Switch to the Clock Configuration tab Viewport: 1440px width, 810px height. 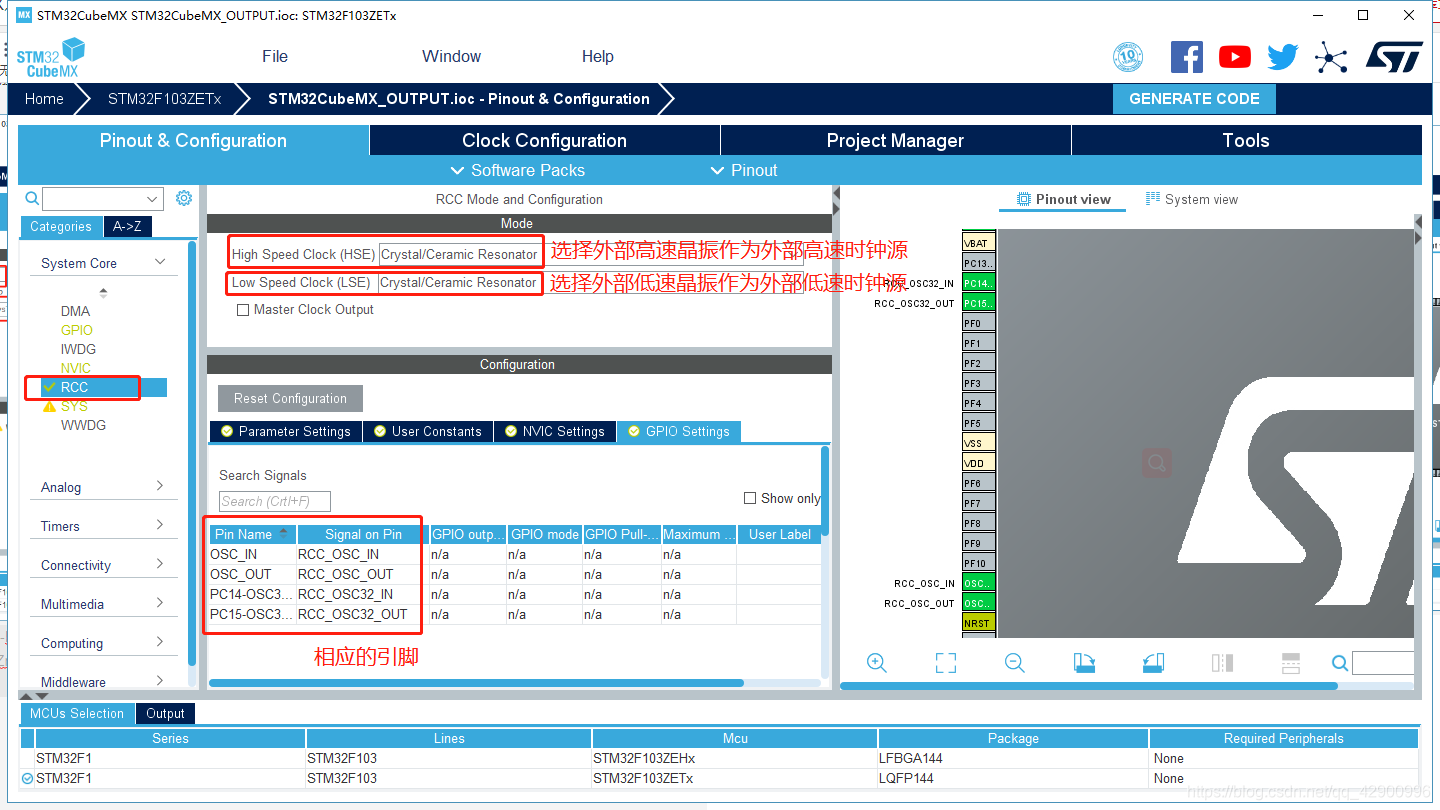[x=545, y=140]
